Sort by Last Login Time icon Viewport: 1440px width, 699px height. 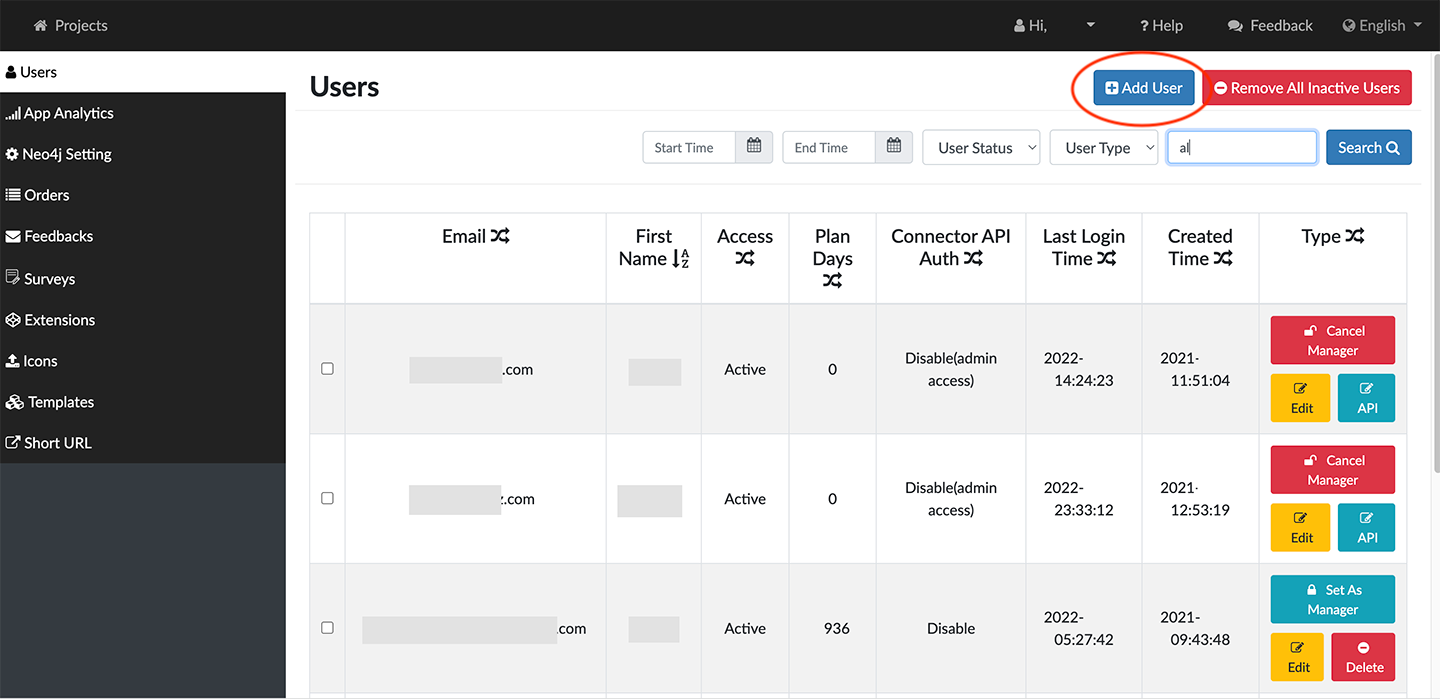1106,259
